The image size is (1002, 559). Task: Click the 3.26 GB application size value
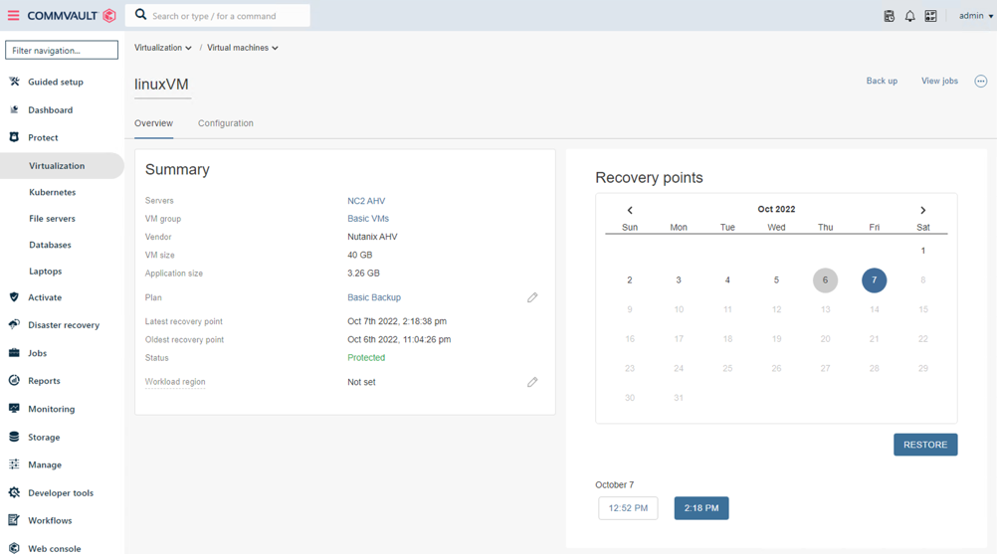point(364,273)
